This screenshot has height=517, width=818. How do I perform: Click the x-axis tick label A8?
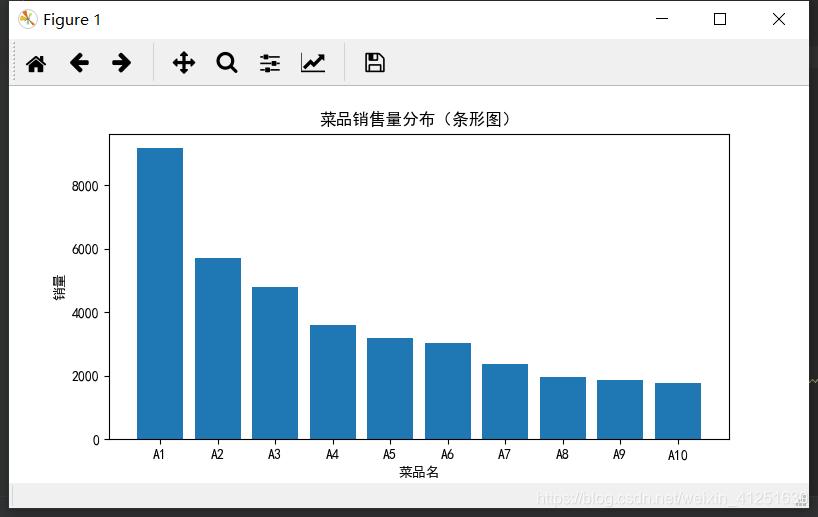[562, 454]
